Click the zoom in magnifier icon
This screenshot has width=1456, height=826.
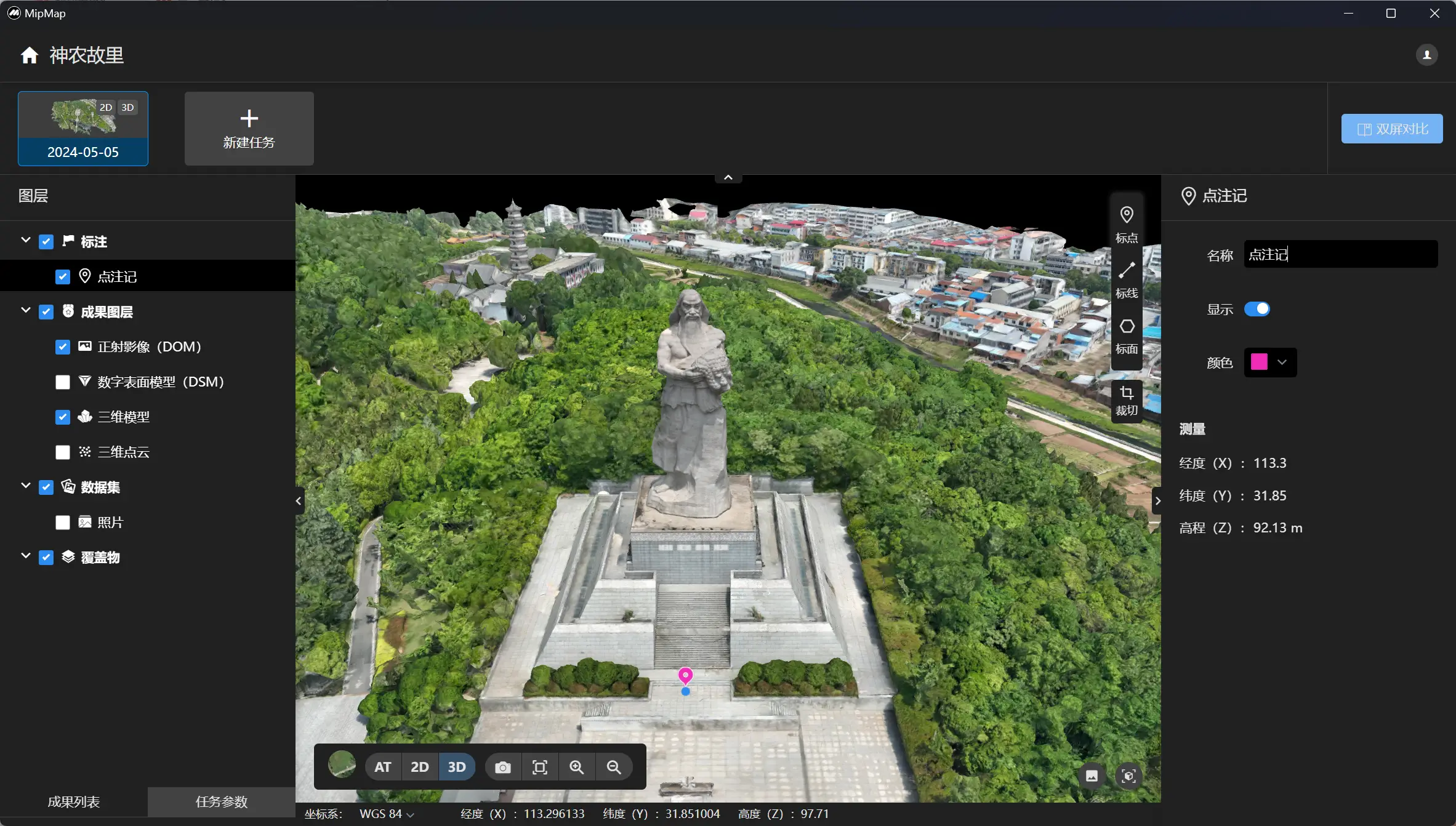coord(576,767)
